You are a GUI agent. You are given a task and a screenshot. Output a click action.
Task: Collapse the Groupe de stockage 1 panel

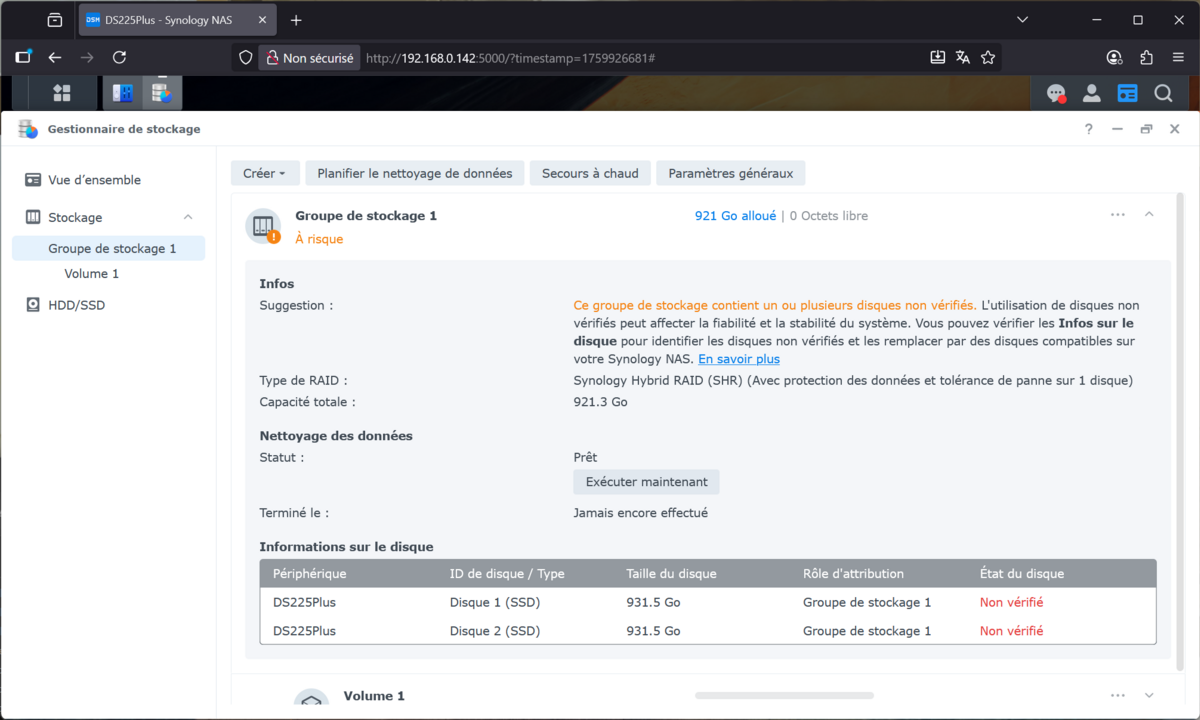click(1149, 214)
